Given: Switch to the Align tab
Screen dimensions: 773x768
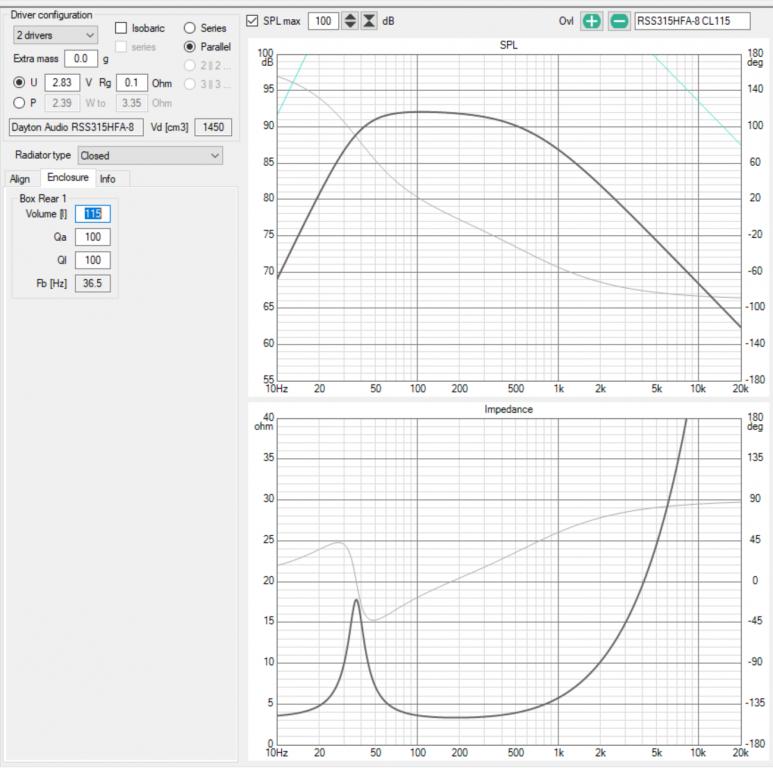Looking at the screenshot, I should coord(20,178).
